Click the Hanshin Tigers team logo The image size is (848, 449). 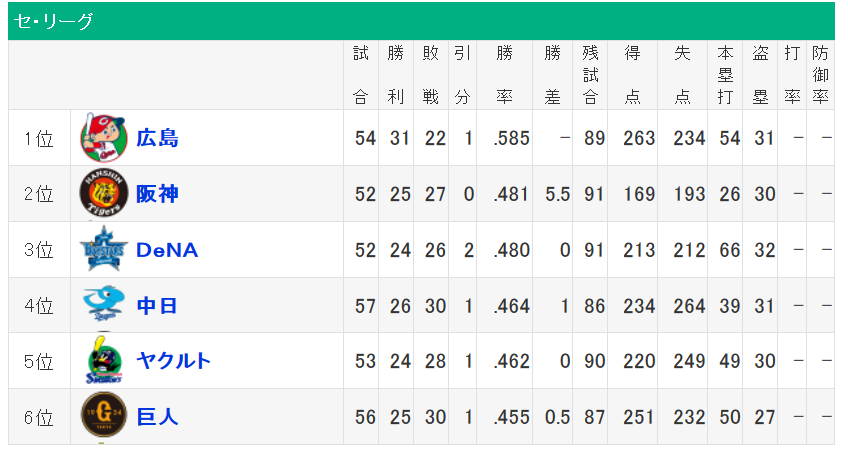click(104, 194)
